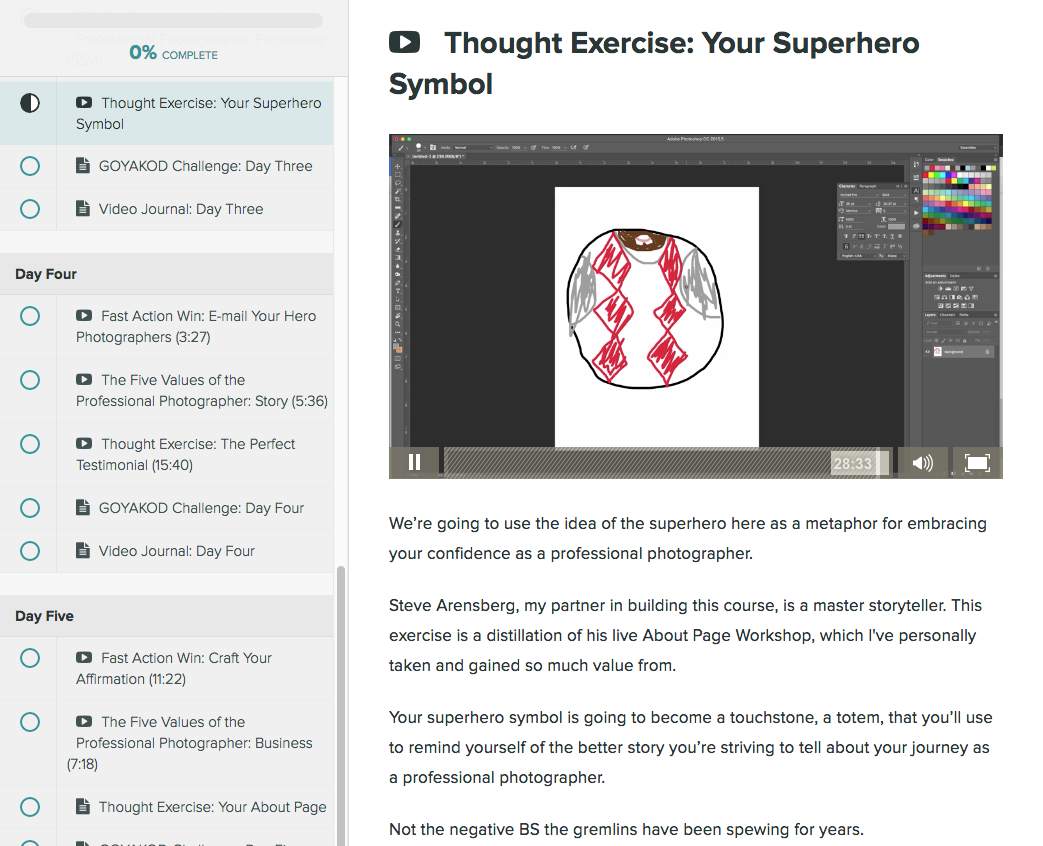Click the video icon beside the main lesson heading
The width and height of the screenshot is (1043, 846).
[404, 42]
